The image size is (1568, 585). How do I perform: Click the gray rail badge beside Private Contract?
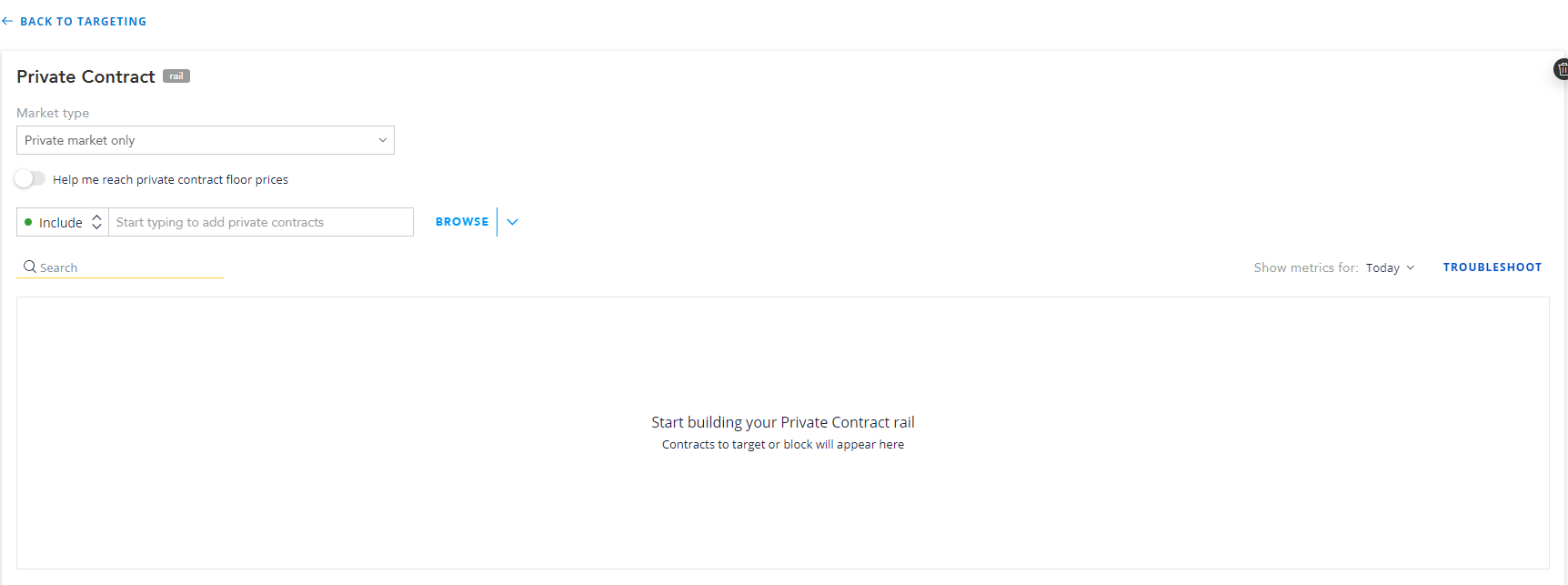point(176,76)
